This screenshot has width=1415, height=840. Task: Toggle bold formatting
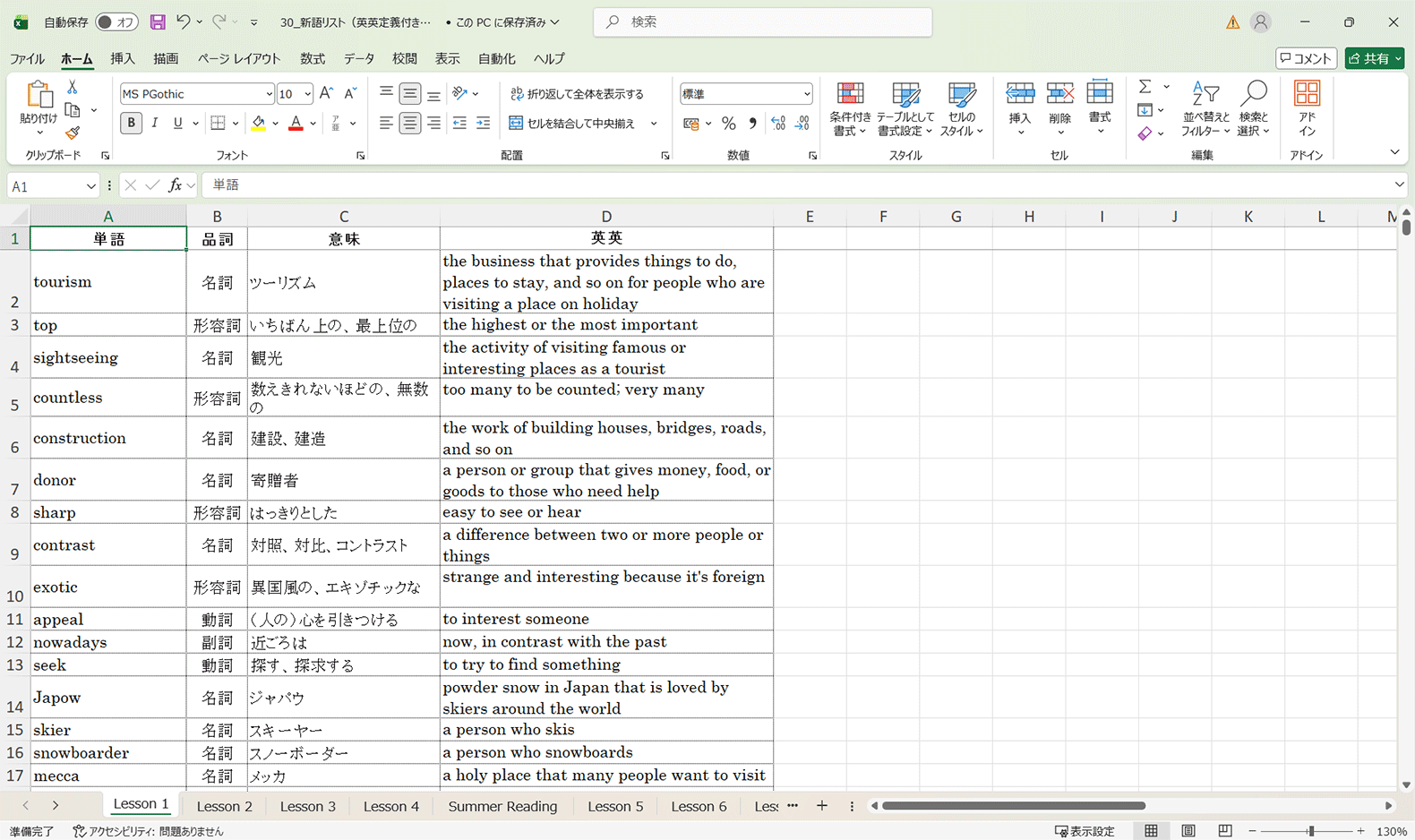[131, 124]
